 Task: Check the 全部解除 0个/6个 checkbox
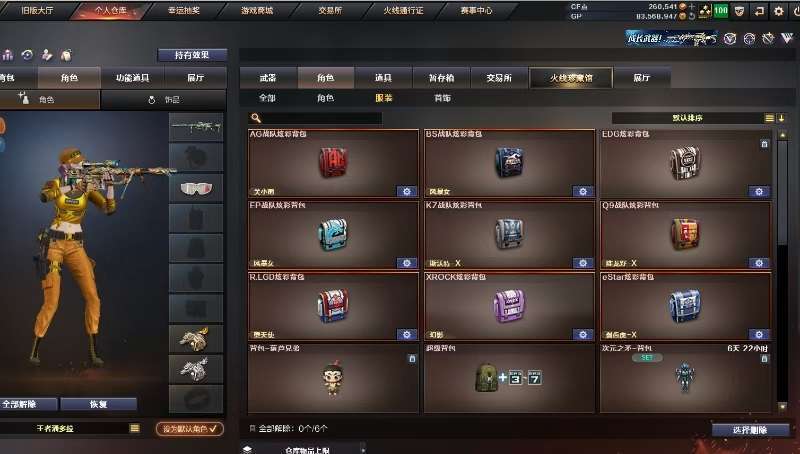[x=252, y=428]
